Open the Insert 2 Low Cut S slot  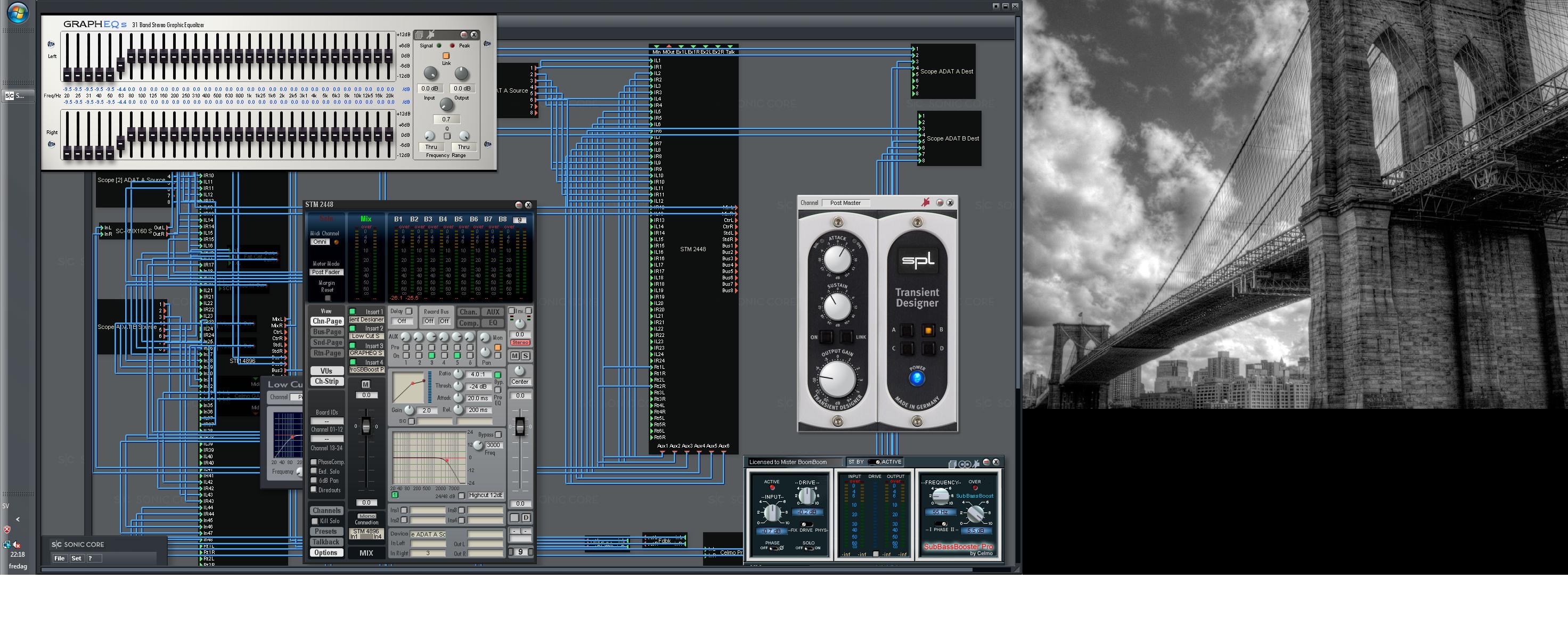366,336
